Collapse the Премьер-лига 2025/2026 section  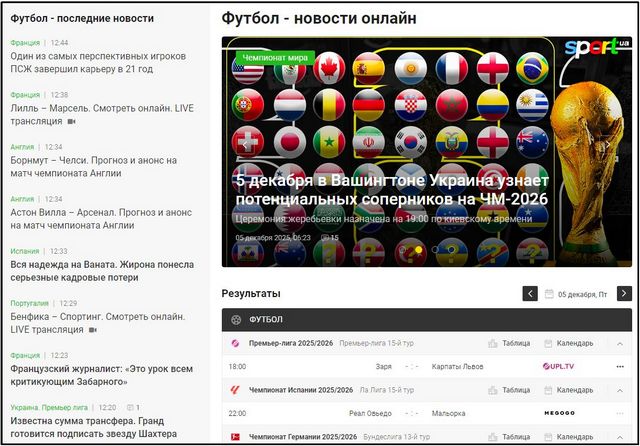[620, 344]
